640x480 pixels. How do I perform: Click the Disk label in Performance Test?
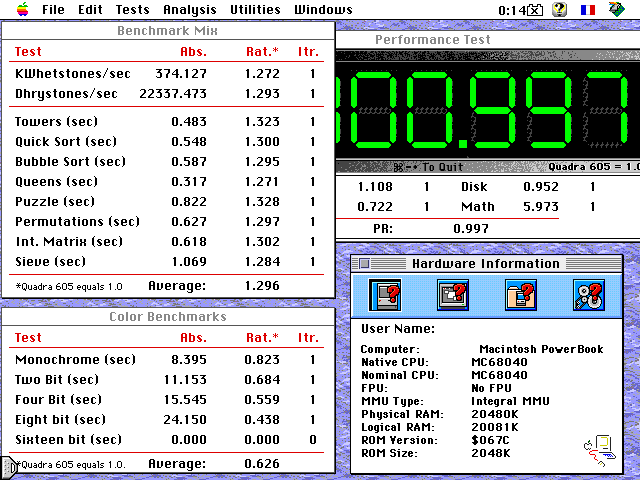474,187
